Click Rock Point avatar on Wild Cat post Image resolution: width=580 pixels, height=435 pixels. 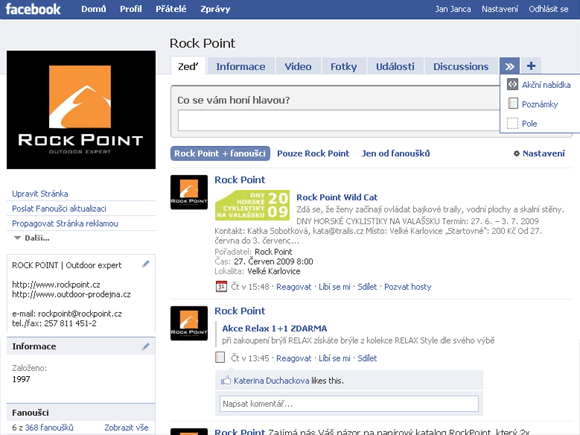(x=189, y=192)
